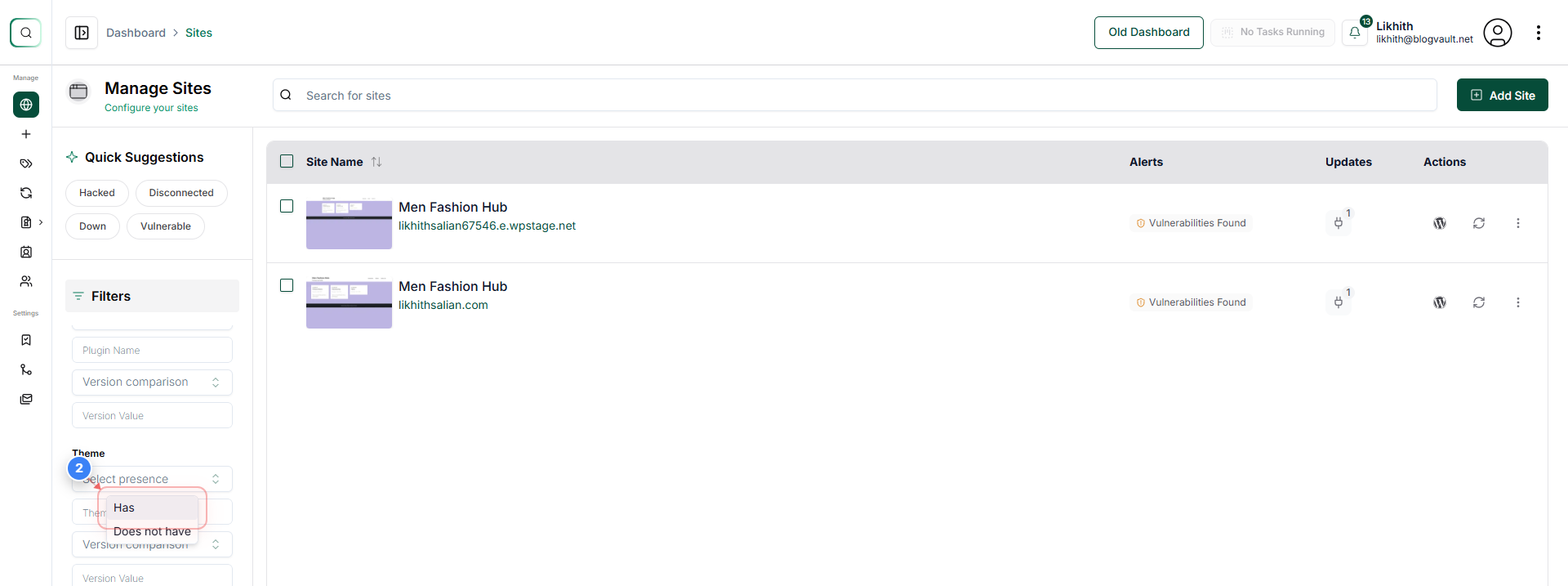Viewport: 1568px width, 586px height.
Task: Click the plus icon in the Manage sidebar
Action: pyautogui.click(x=26, y=134)
